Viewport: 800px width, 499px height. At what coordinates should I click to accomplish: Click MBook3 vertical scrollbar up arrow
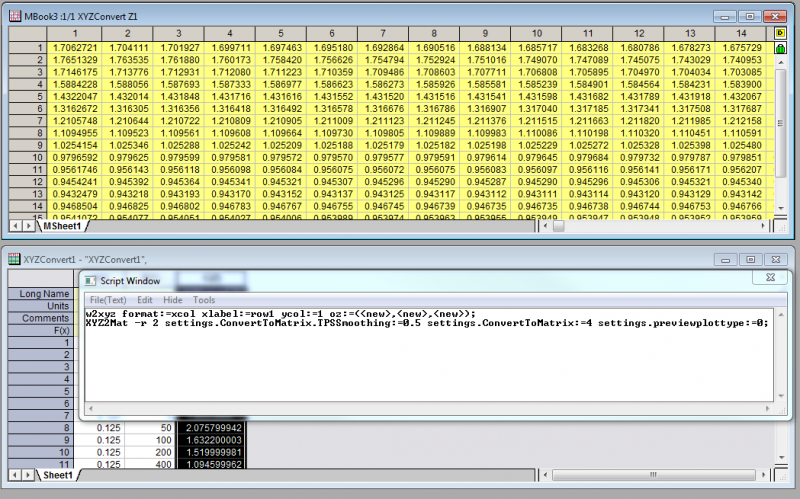click(x=781, y=62)
